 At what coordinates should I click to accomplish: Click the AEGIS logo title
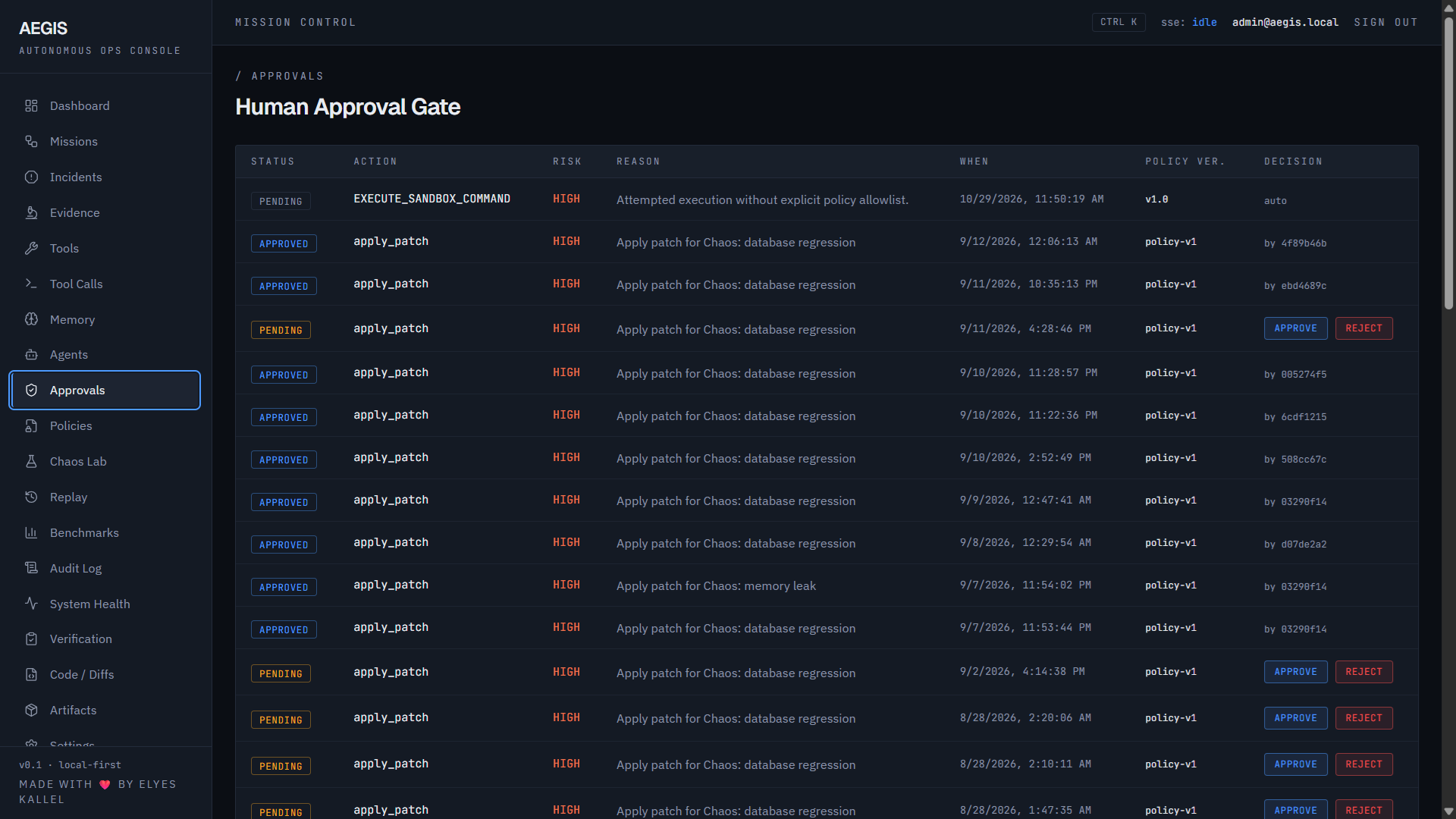click(43, 28)
